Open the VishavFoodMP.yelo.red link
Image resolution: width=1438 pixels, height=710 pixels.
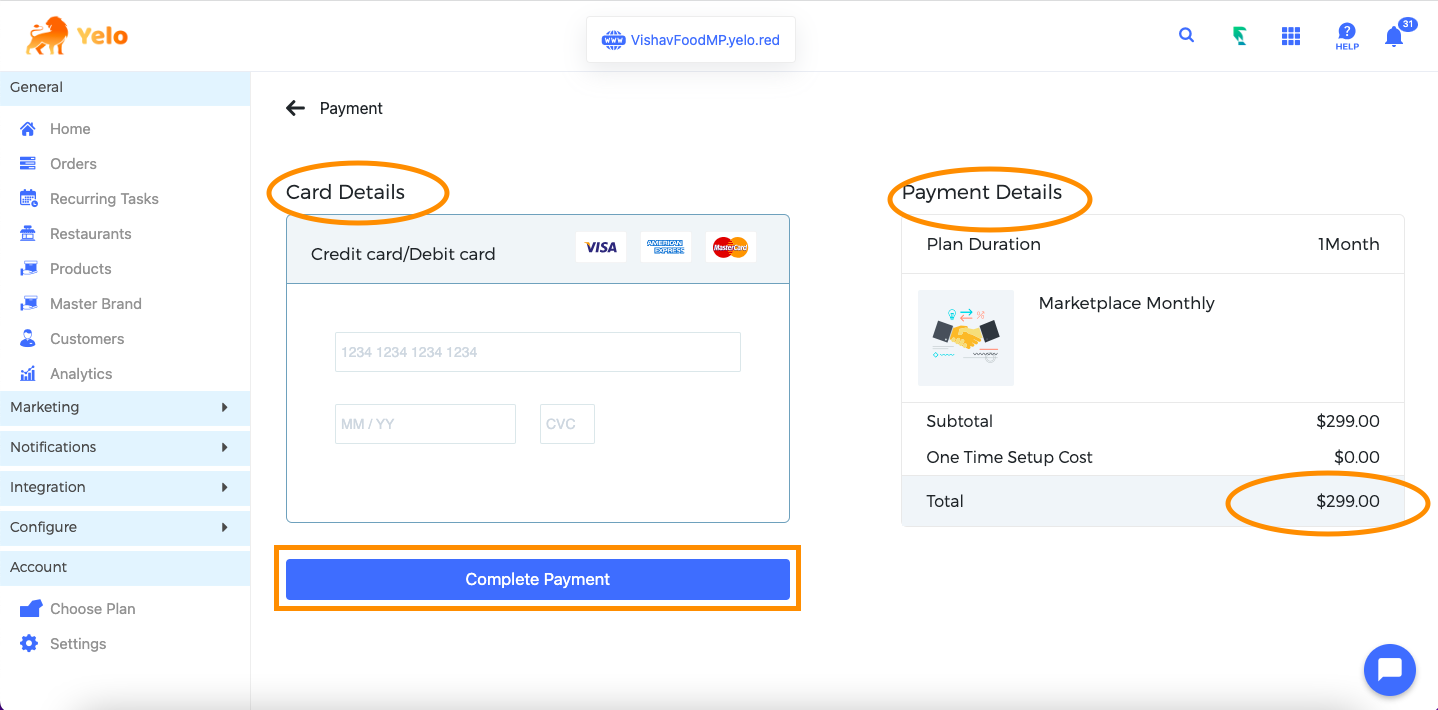coord(691,40)
